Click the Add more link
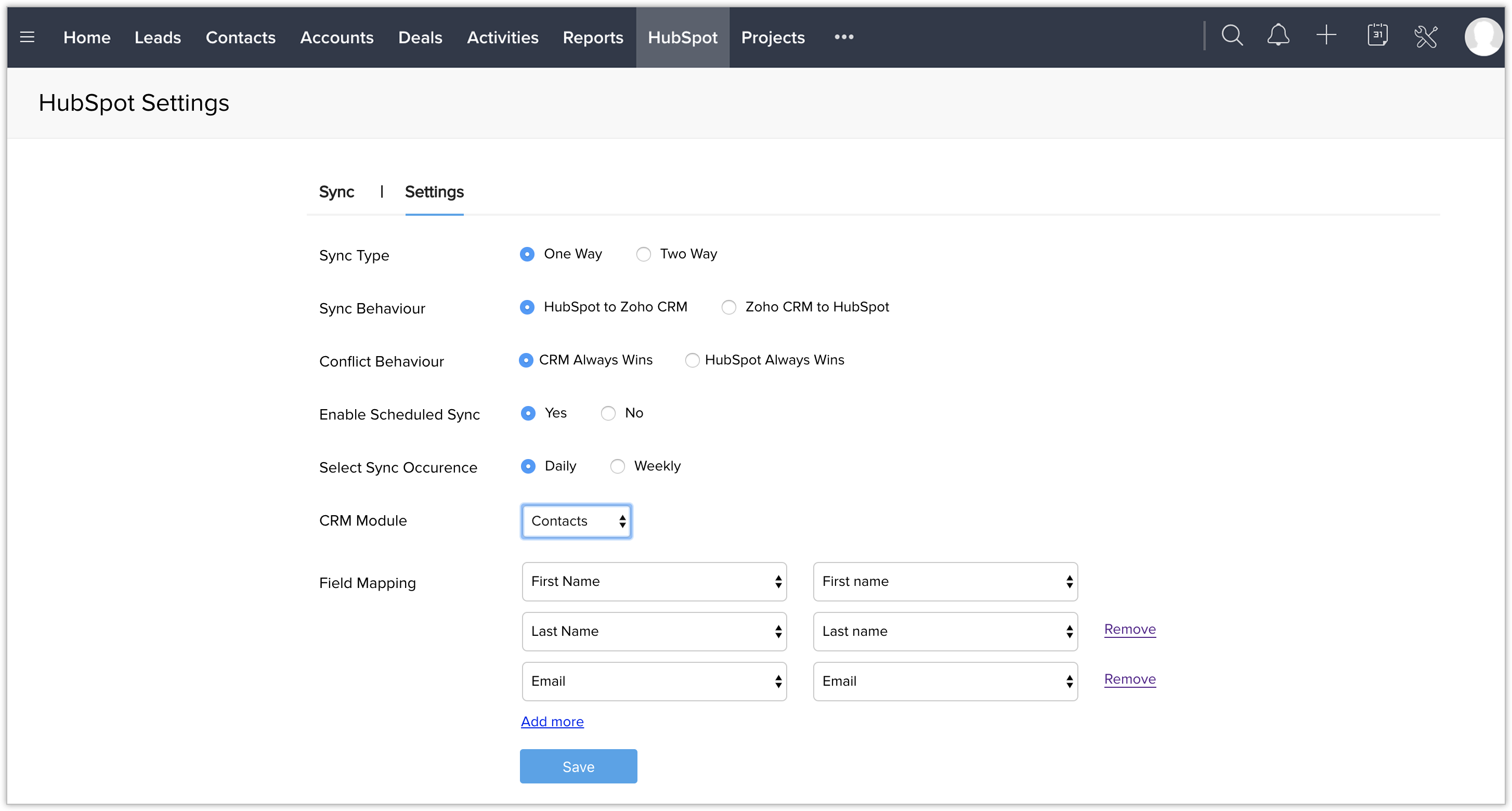This screenshot has height=811, width=1512. 552,722
